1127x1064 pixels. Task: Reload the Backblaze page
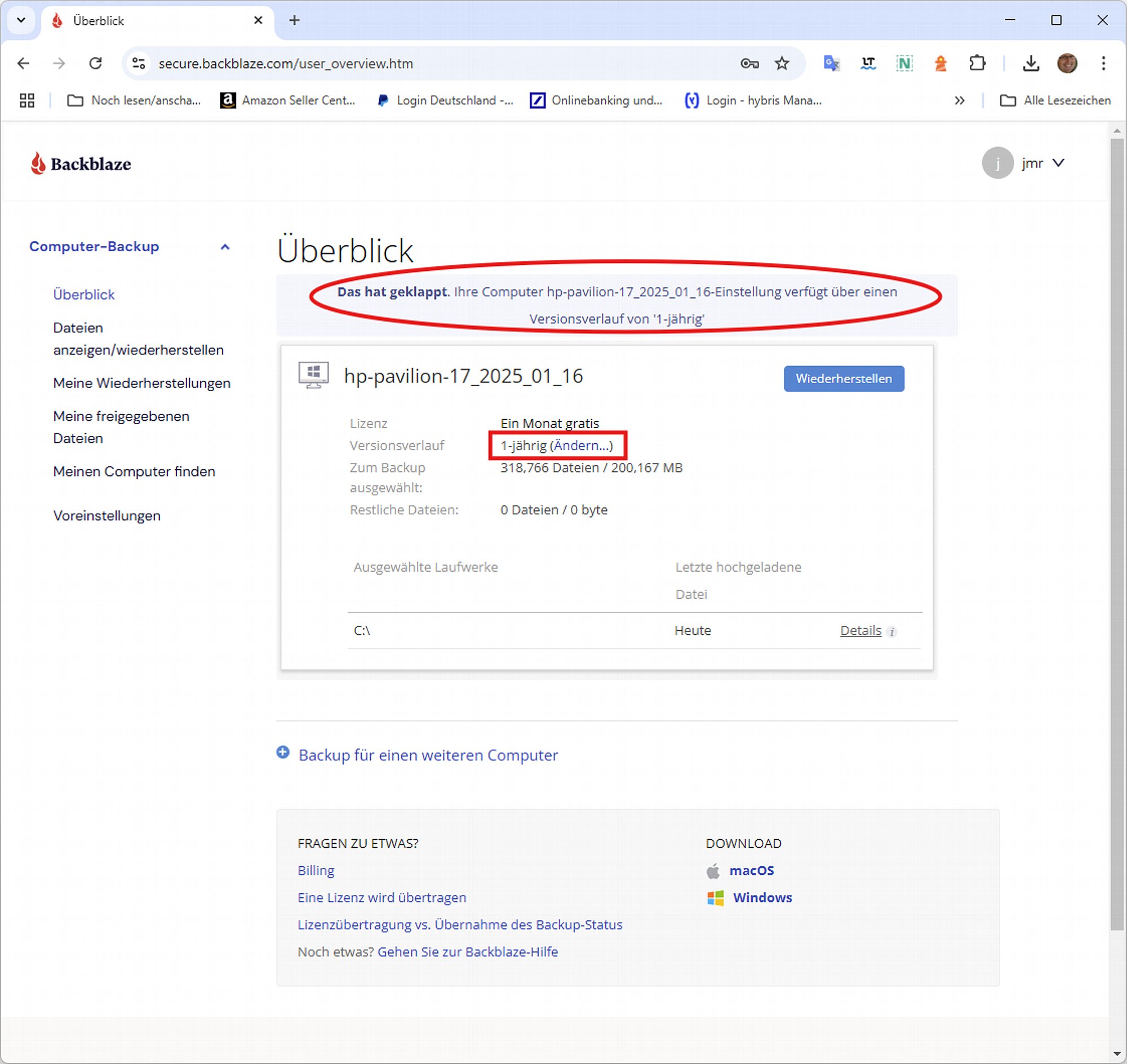[x=95, y=64]
